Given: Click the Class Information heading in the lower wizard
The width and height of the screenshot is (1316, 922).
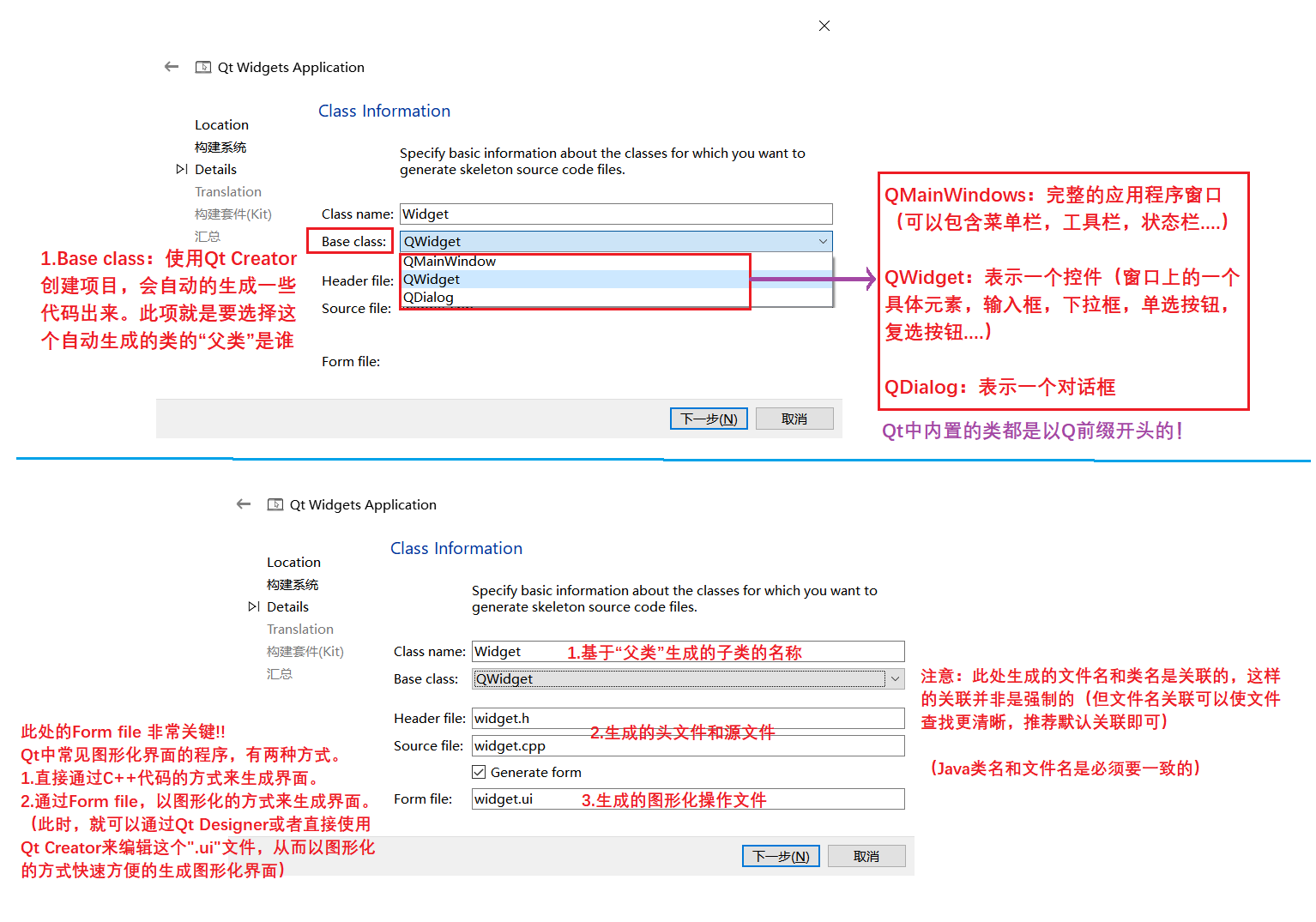Looking at the screenshot, I should [x=456, y=548].
